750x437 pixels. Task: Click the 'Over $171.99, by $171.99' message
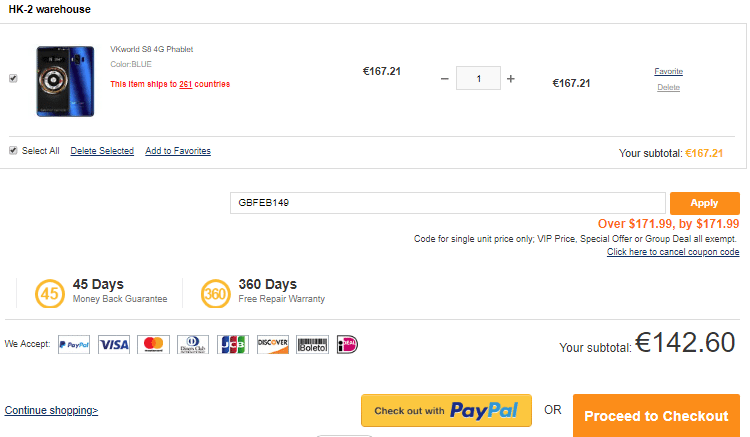click(x=669, y=224)
